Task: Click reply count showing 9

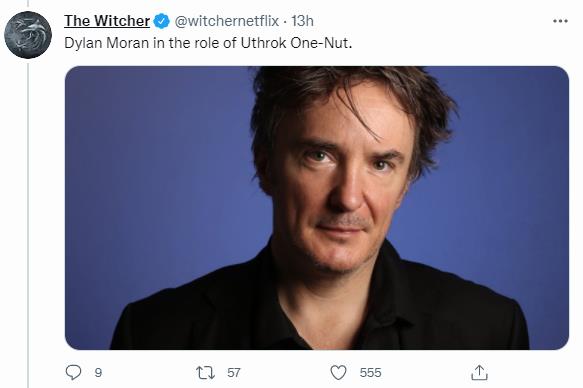Action: [98, 372]
